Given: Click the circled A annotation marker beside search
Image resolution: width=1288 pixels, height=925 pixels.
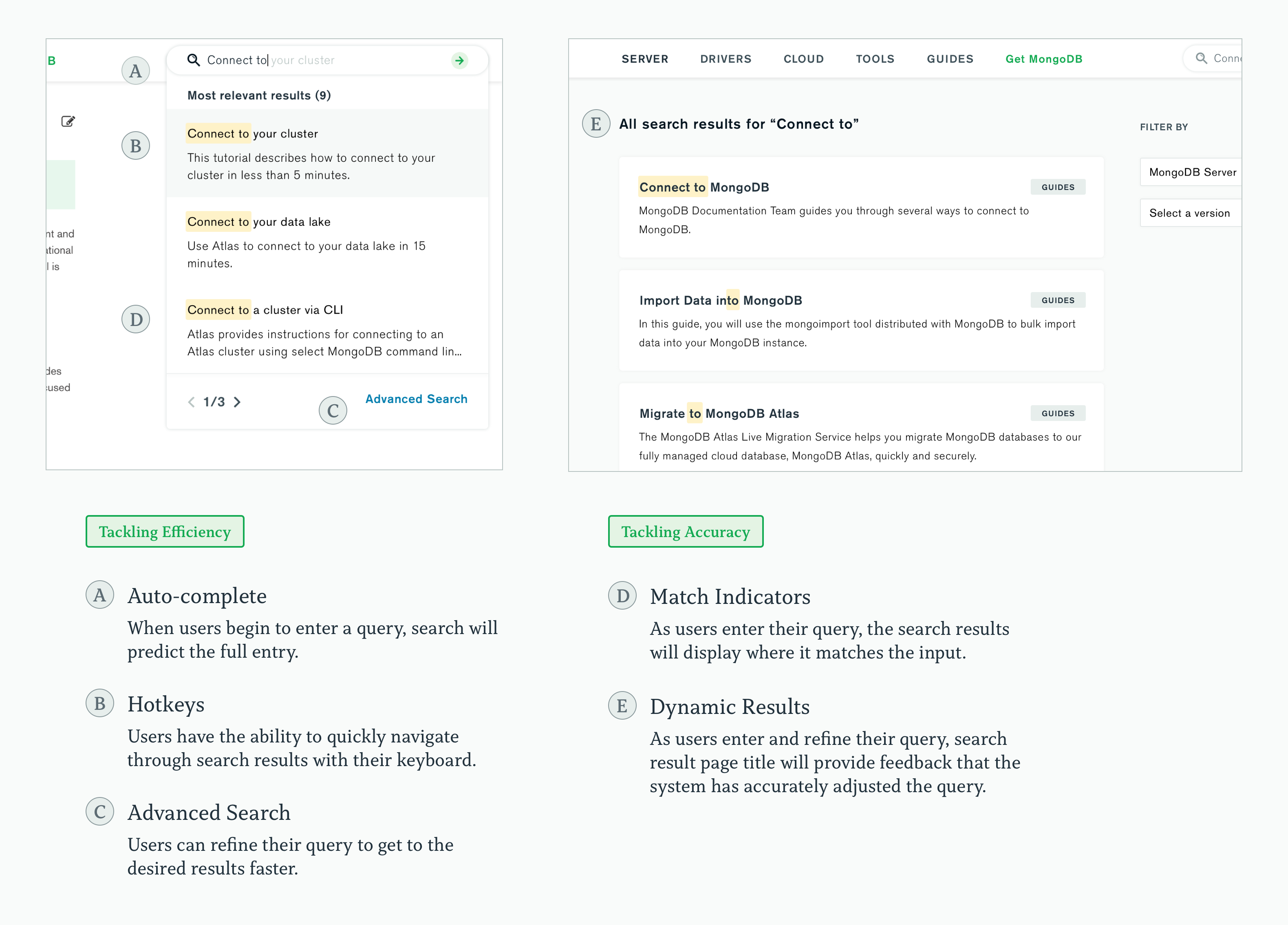Looking at the screenshot, I should point(136,71).
